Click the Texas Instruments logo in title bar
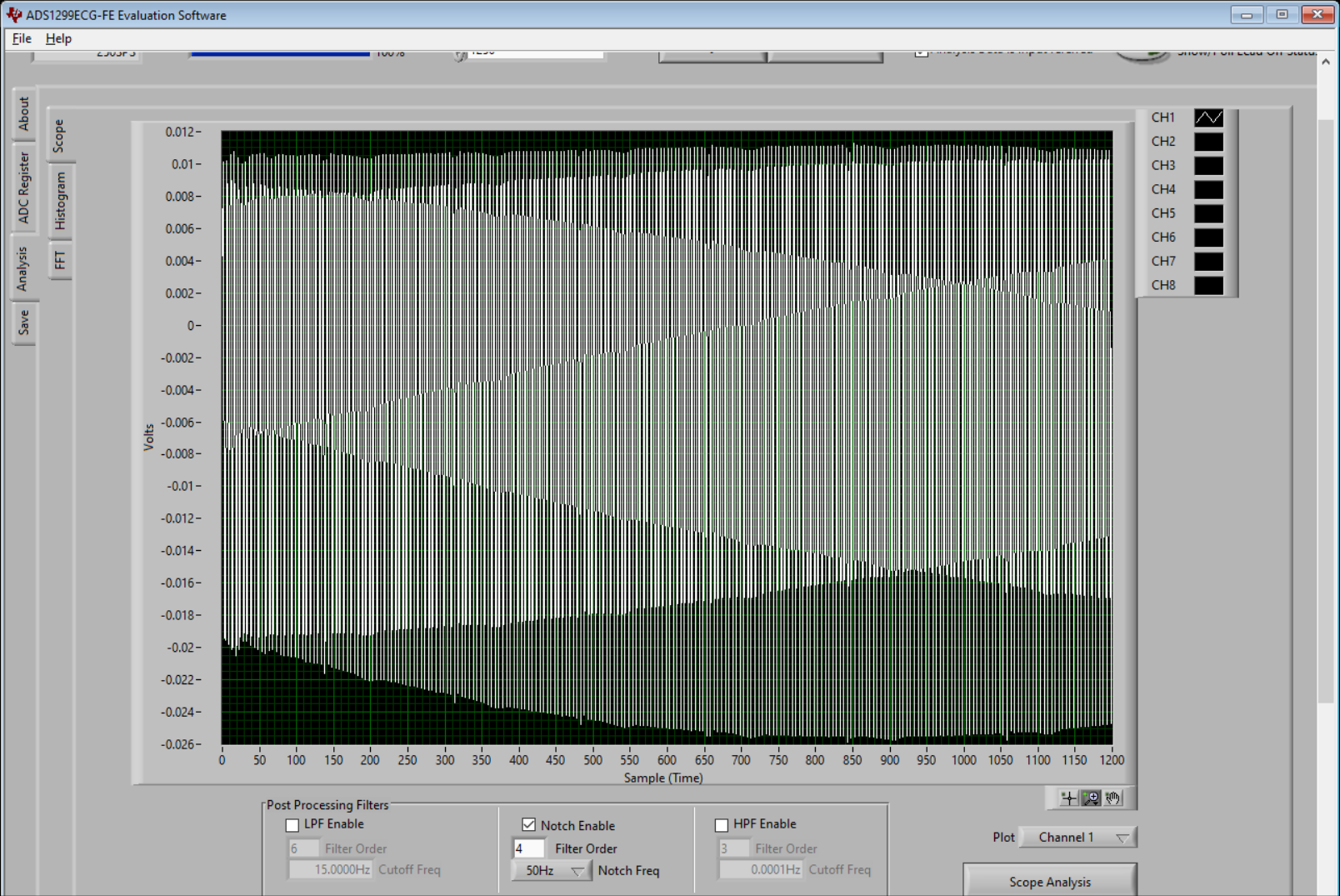 13,14
